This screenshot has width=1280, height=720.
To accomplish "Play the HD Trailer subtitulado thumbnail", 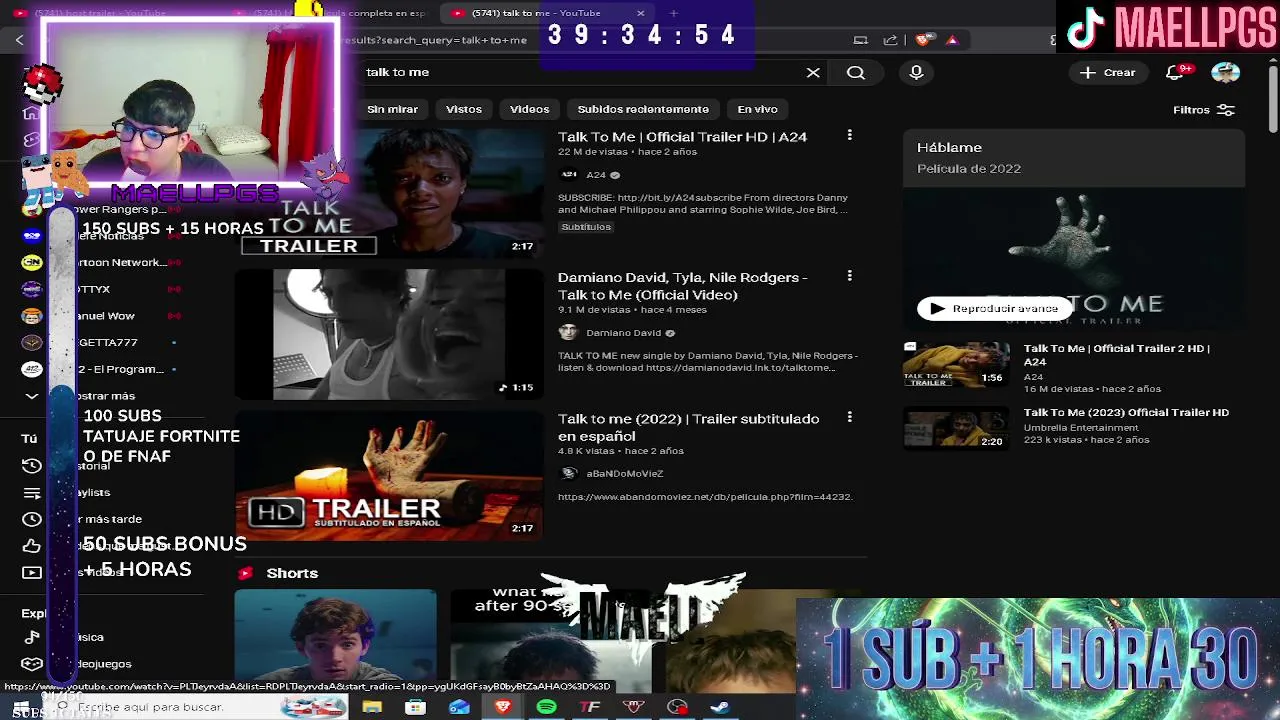I will [x=389, y=476].
